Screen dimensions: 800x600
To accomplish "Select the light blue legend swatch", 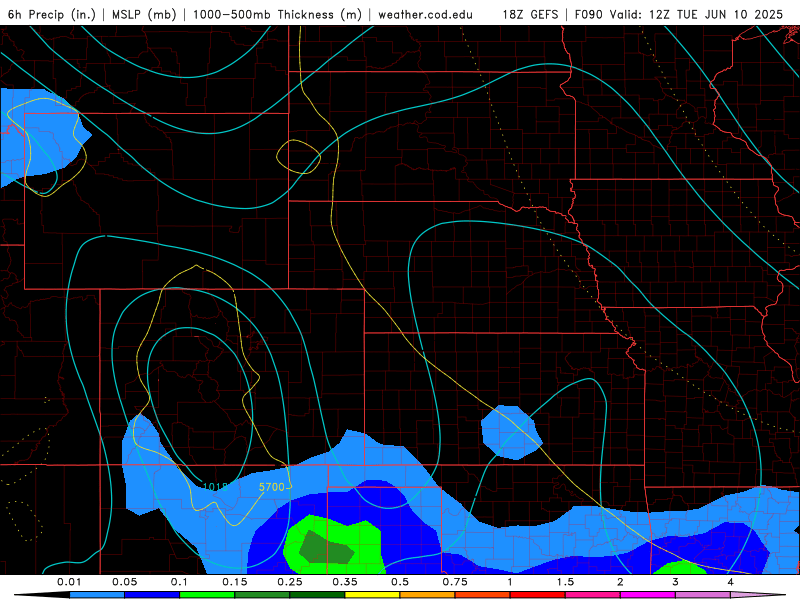I will coord(97,595).
